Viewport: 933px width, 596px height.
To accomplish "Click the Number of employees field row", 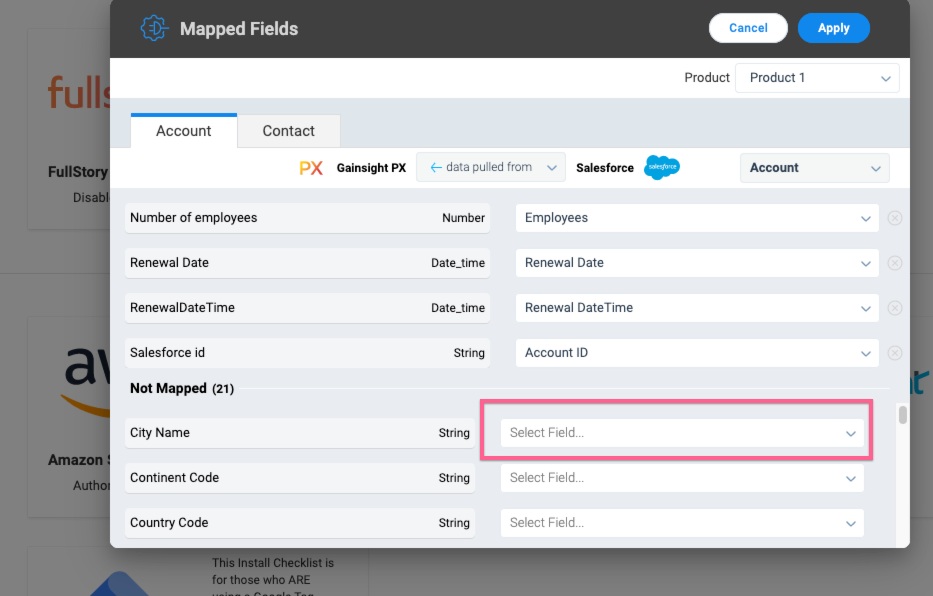I will [307, 218].
